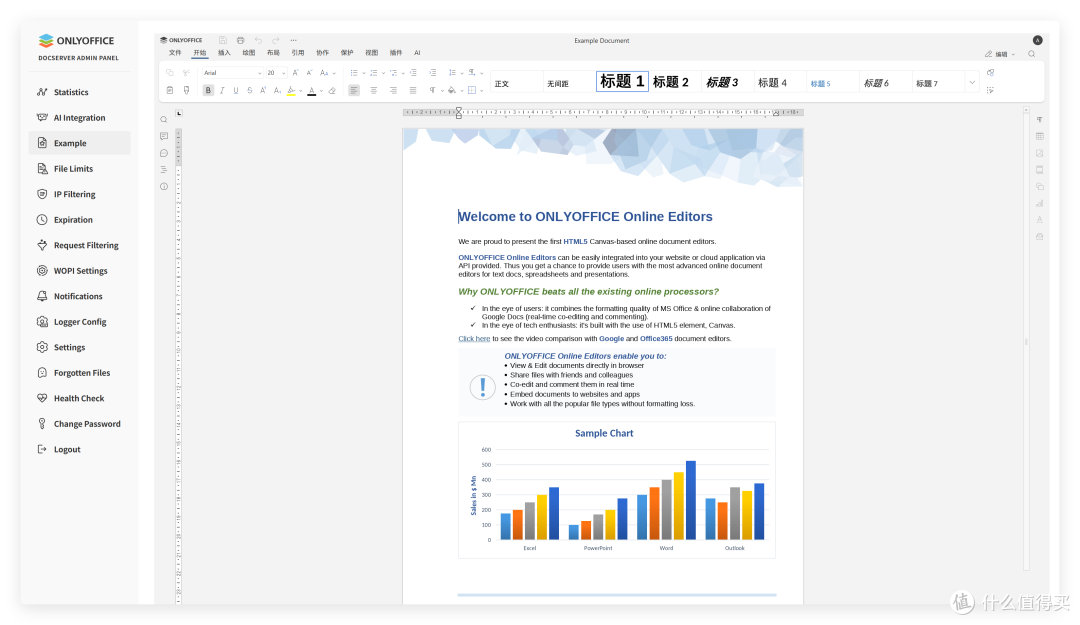The height and width of the screenshot is (625, 1080).
Task: Log out using the Logout link
Action: [x=79, y=449]
